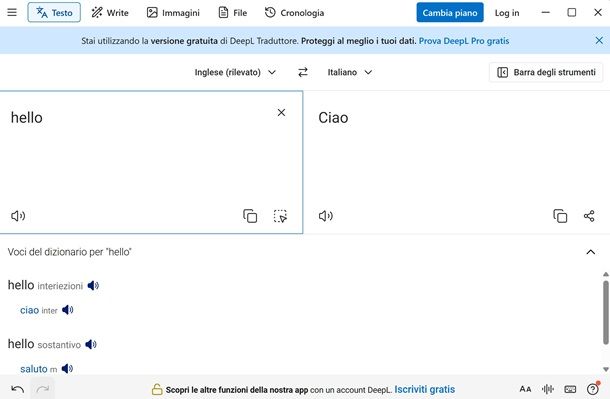Redo the last change
The width and height of the screenshot is (610, 399).
(42, 389)
